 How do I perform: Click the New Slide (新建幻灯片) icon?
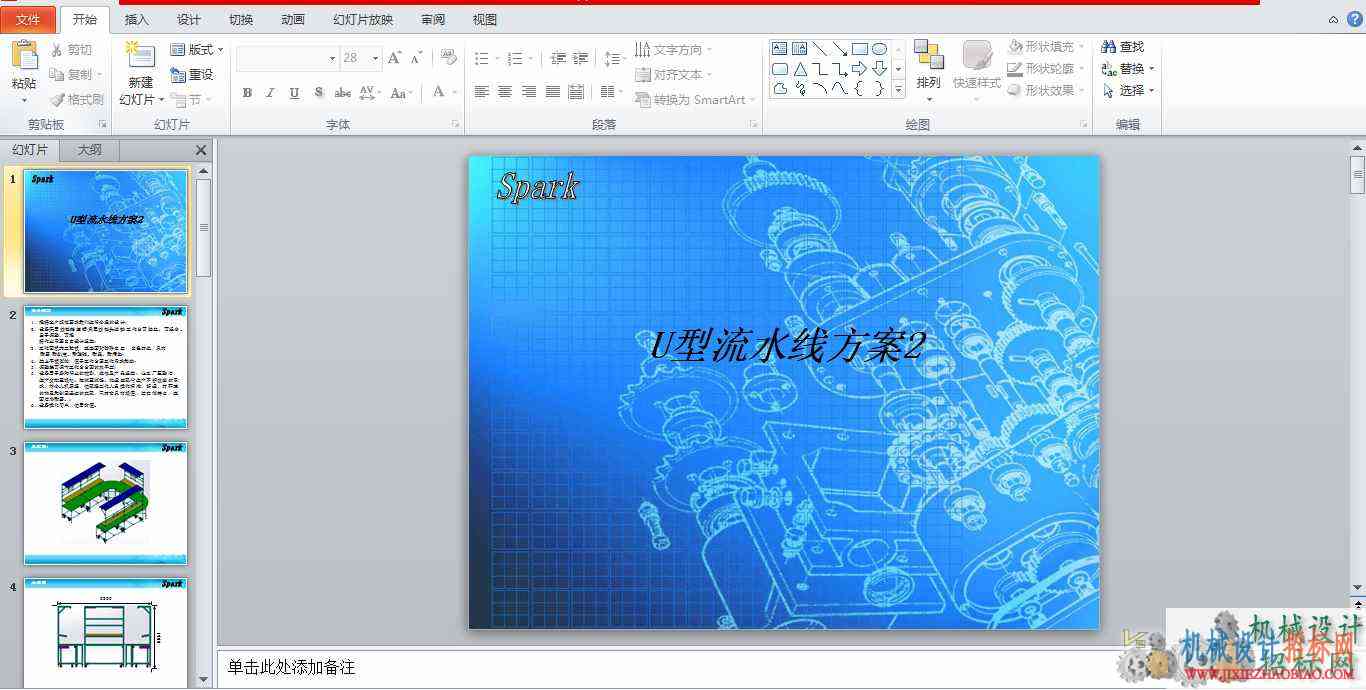click(x=140, y=56)
